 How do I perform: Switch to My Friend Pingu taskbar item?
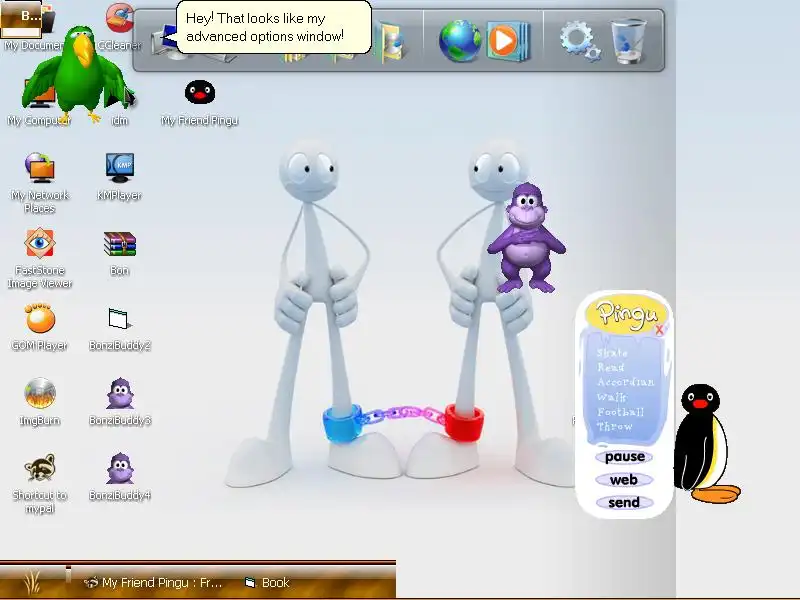[153, 582]
